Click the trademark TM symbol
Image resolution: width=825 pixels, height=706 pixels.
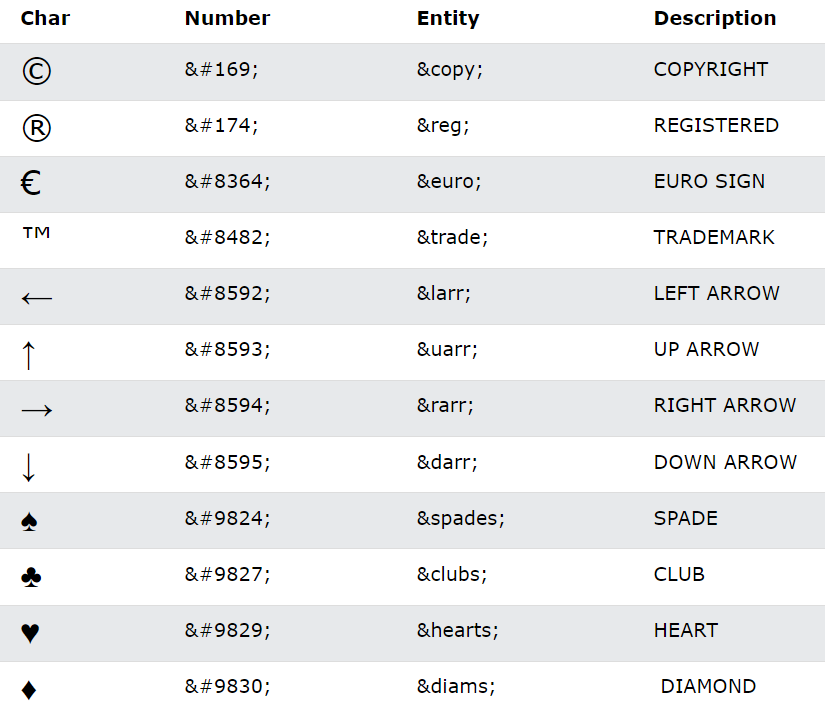coord(36,234)
